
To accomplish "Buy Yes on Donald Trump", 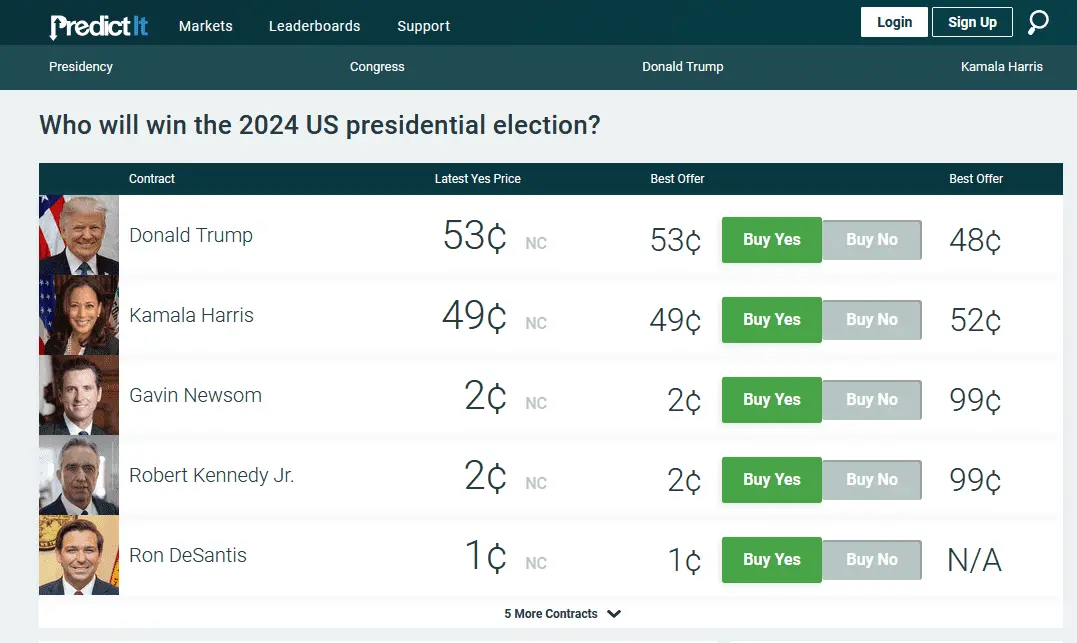I will 771,240.
